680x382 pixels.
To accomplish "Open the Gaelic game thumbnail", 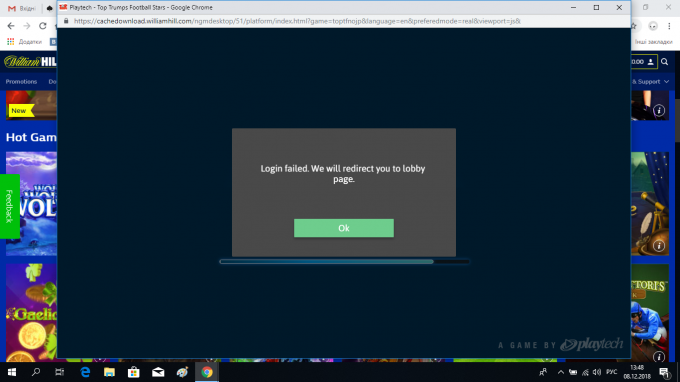I will (x=31, y=313).
